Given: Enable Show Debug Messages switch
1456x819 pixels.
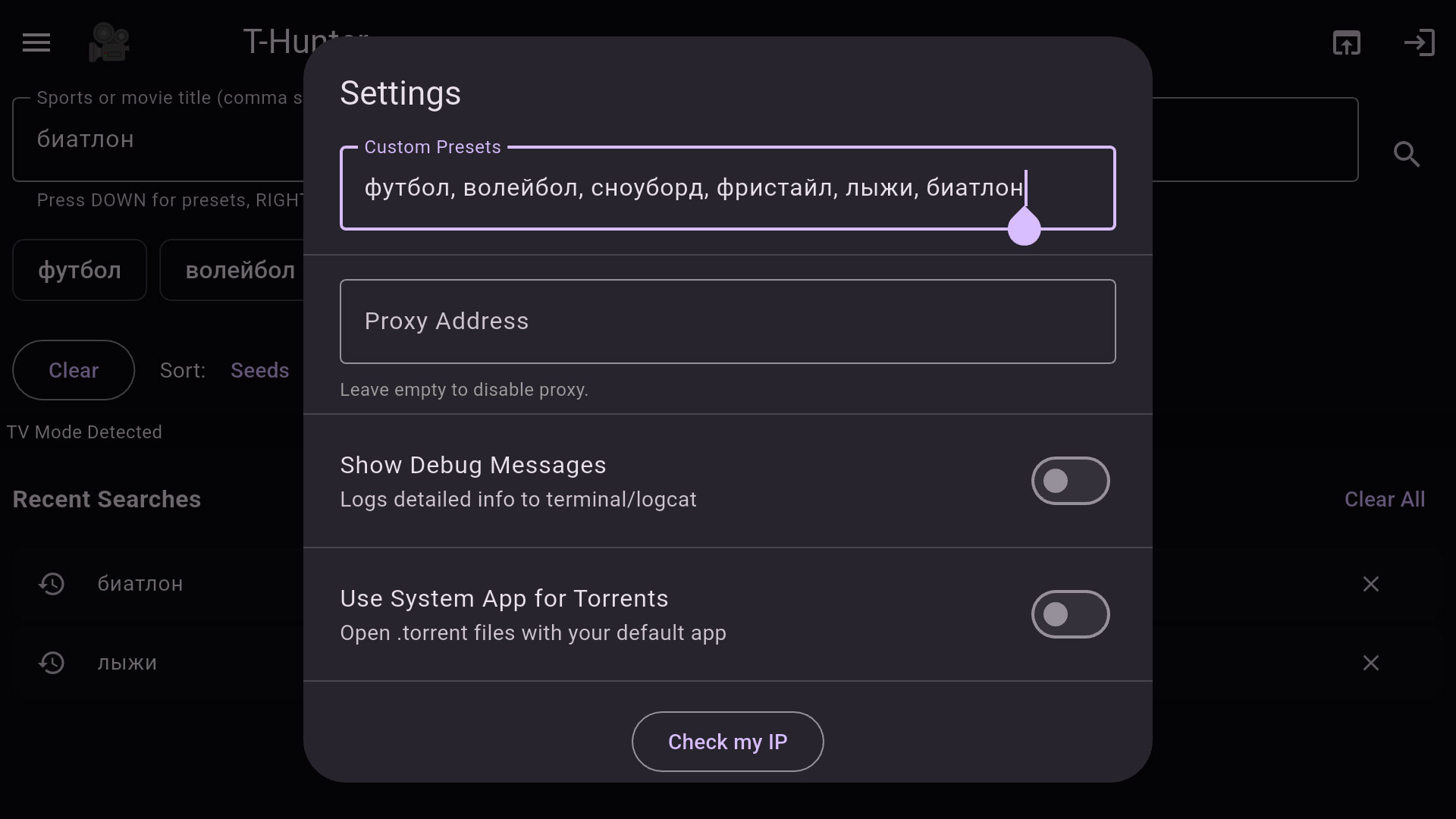Looking at the screenshot, I should tap(1070, 481).
